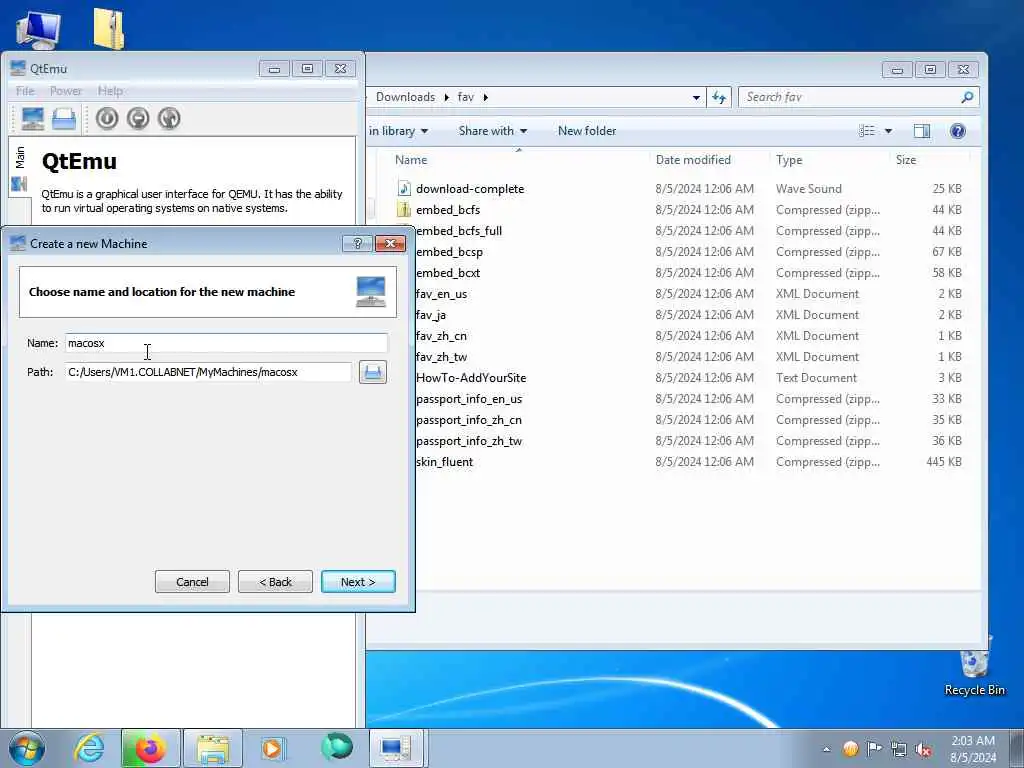Click New folder in Explorer toolbar
Image resolution: width=1024 pixels, height=768 pixels.
[587, 131]
